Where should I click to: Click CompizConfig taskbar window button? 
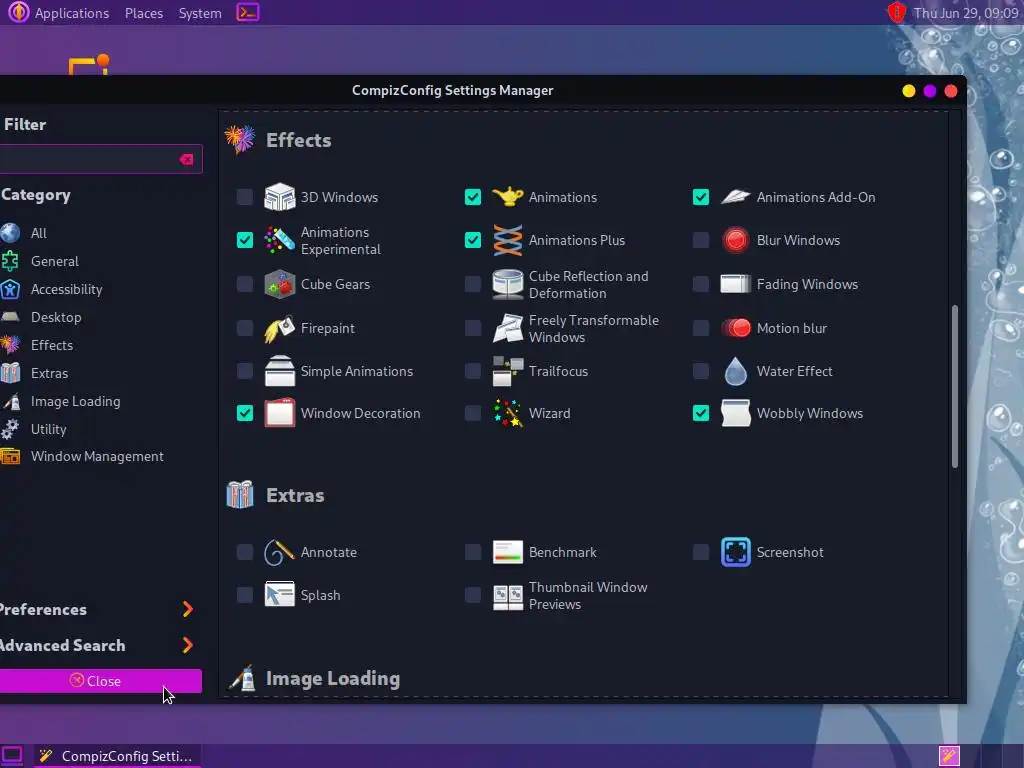tap(118, 756)
